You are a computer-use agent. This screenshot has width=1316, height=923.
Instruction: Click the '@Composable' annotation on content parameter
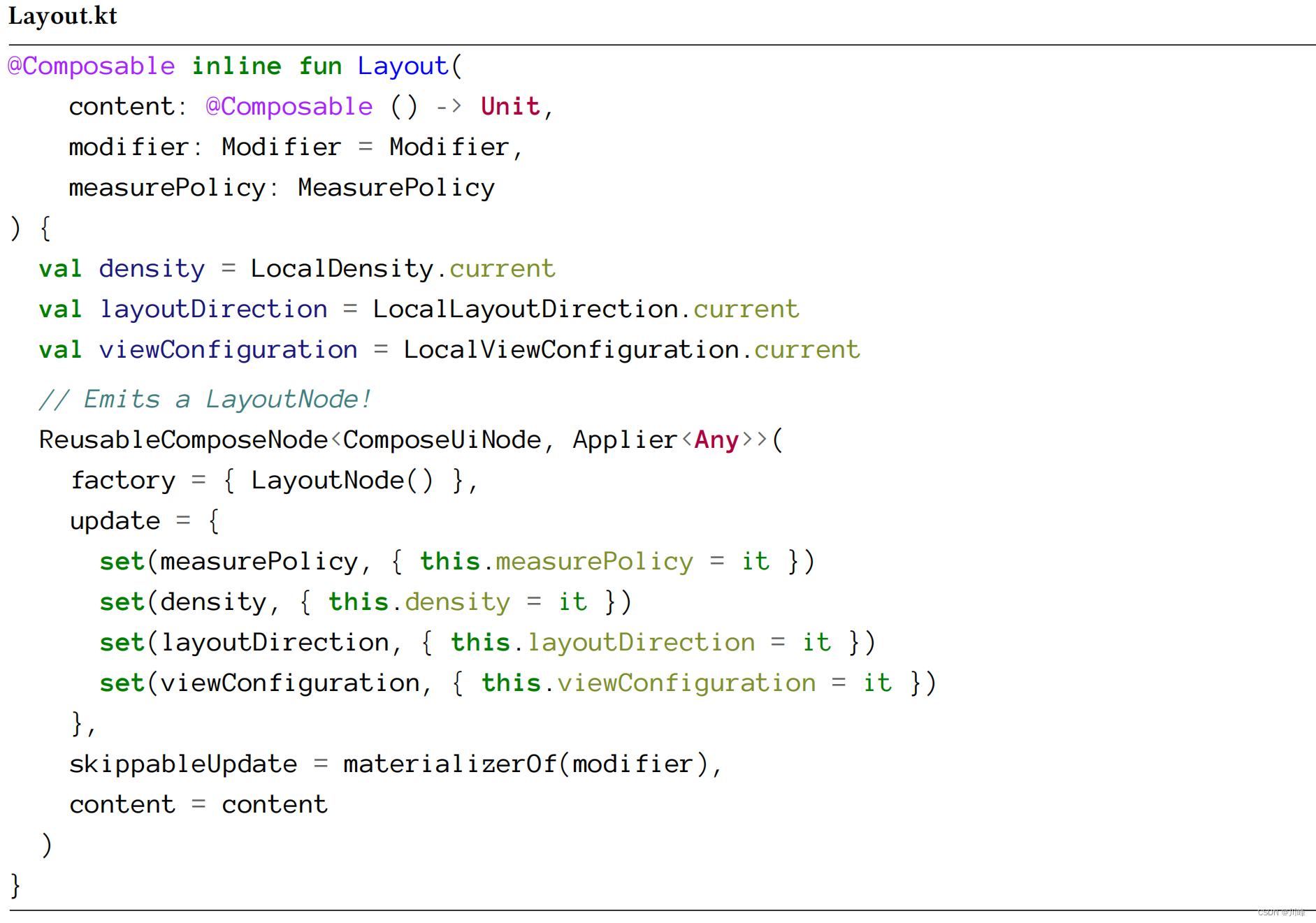tap(289, 107)
